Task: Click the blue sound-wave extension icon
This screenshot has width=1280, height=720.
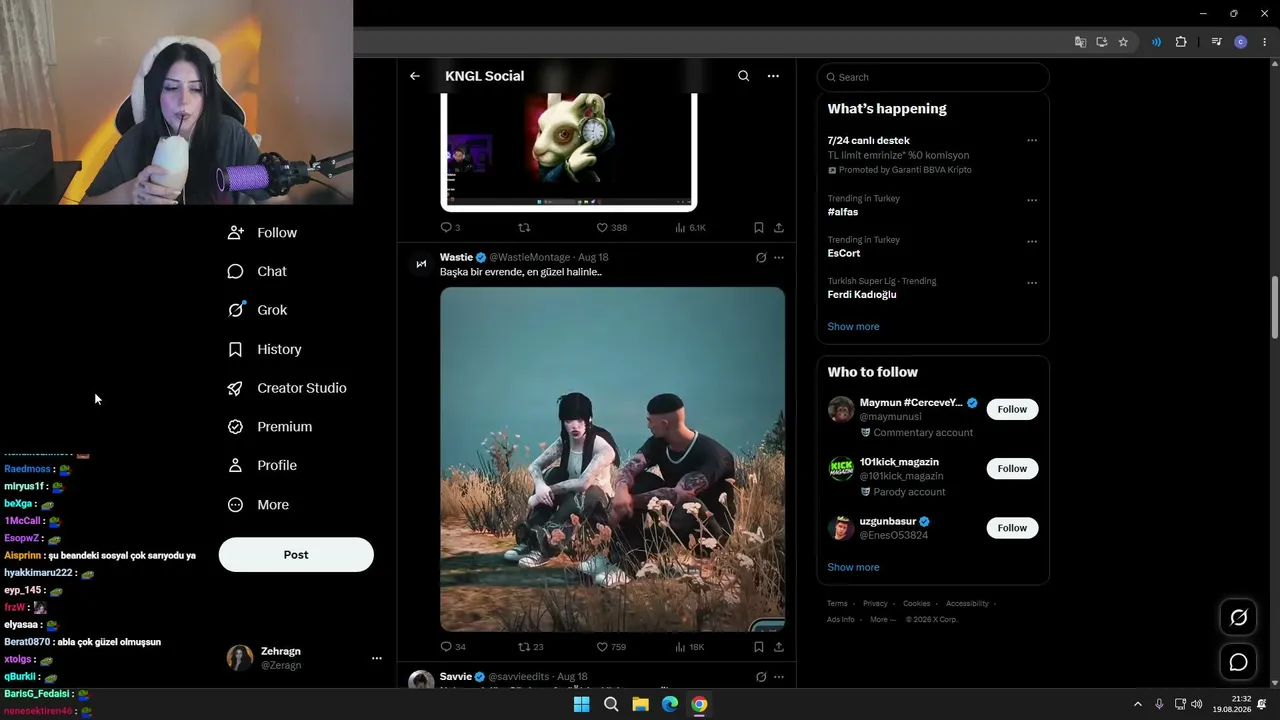Action: click(1156, 42)
